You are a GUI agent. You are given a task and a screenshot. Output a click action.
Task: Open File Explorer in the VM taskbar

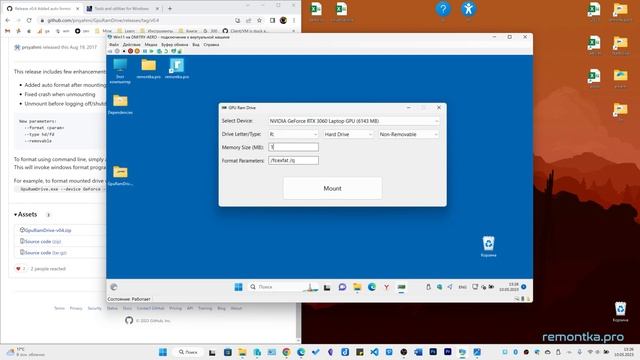tap(357, 287)
